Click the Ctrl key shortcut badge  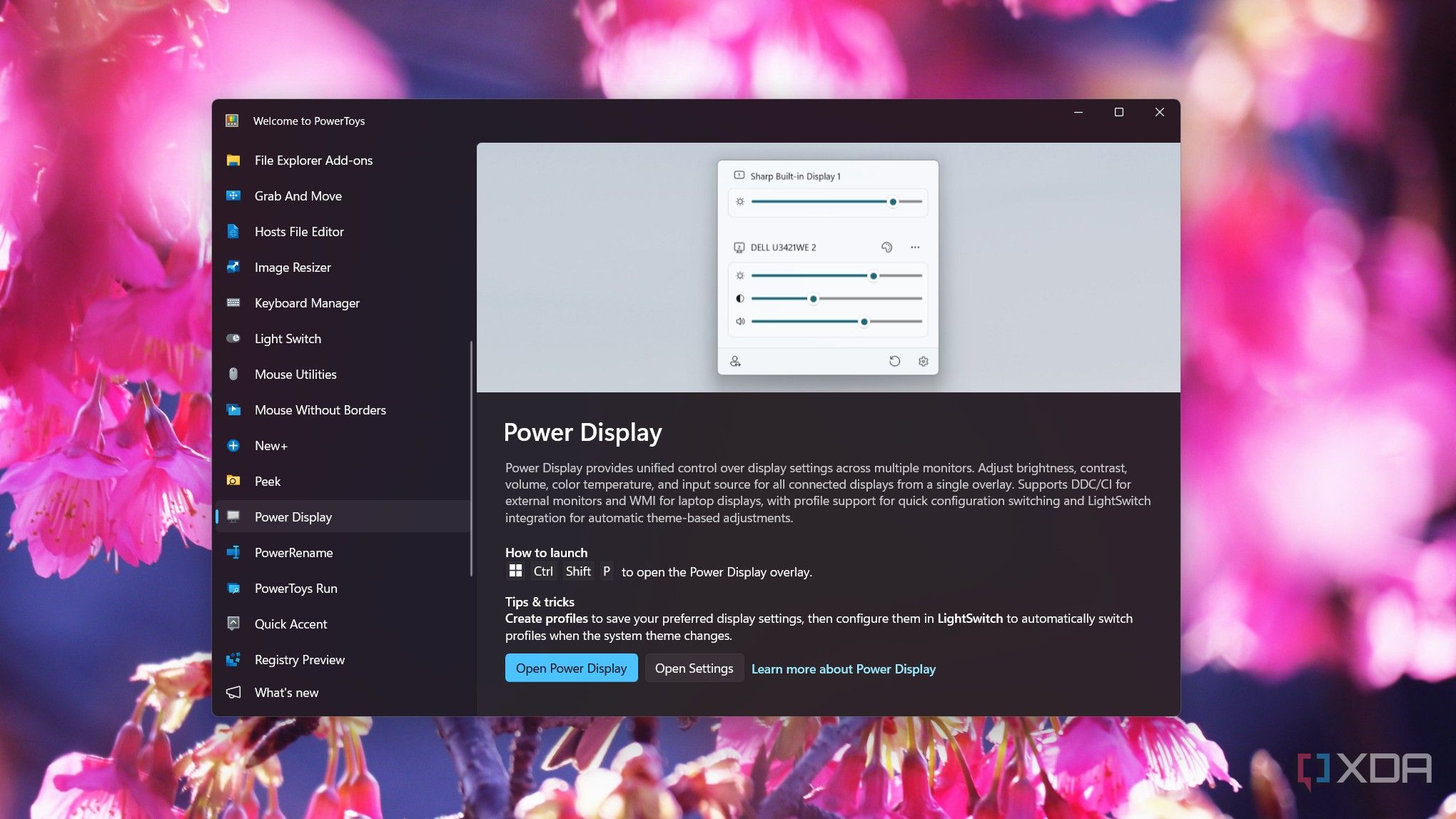pyautogui.click(x=543, y=571)
